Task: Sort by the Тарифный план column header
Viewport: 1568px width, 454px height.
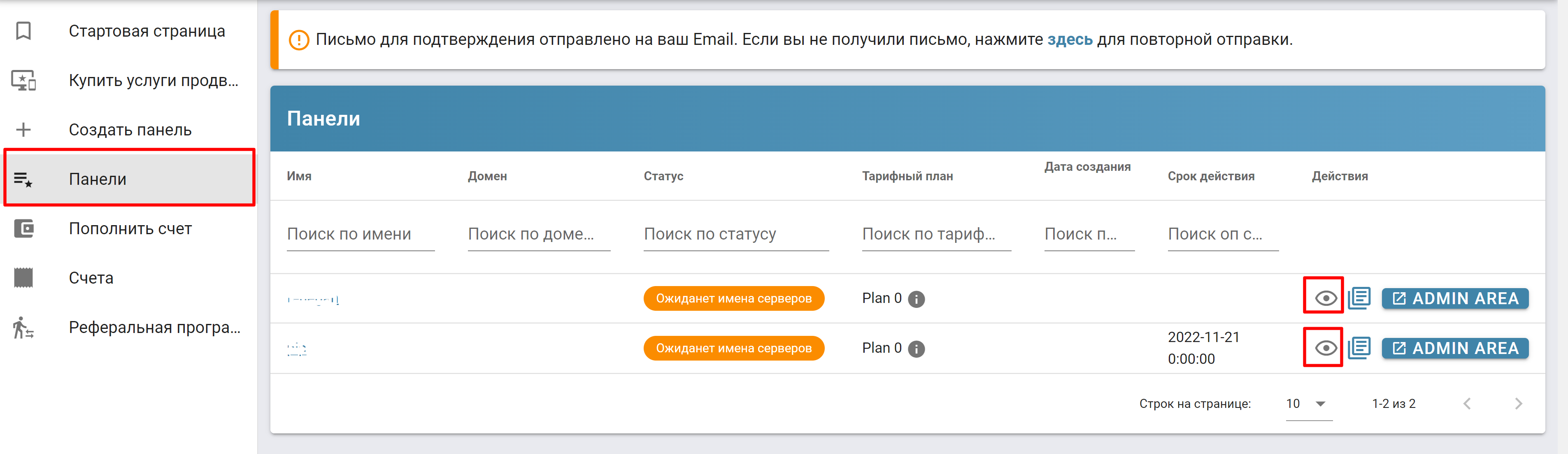Action: pyautogui.click(x=907, y=176)
